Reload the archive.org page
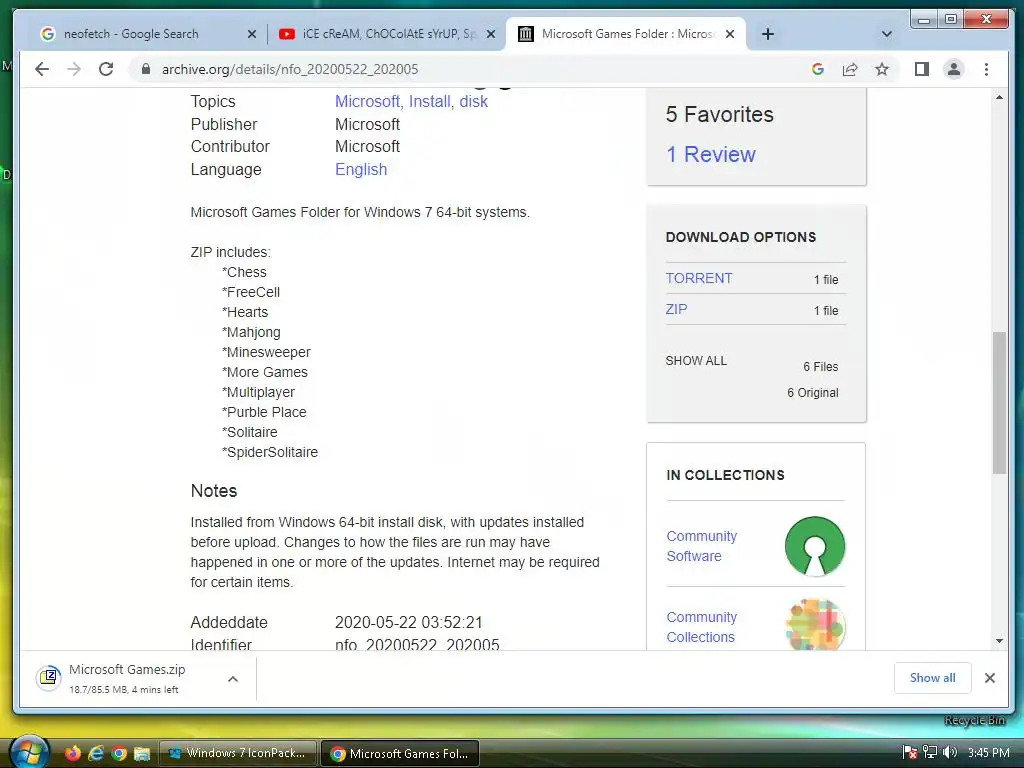This screenshot has width=1024, height=768. click(x=106, y=69)
